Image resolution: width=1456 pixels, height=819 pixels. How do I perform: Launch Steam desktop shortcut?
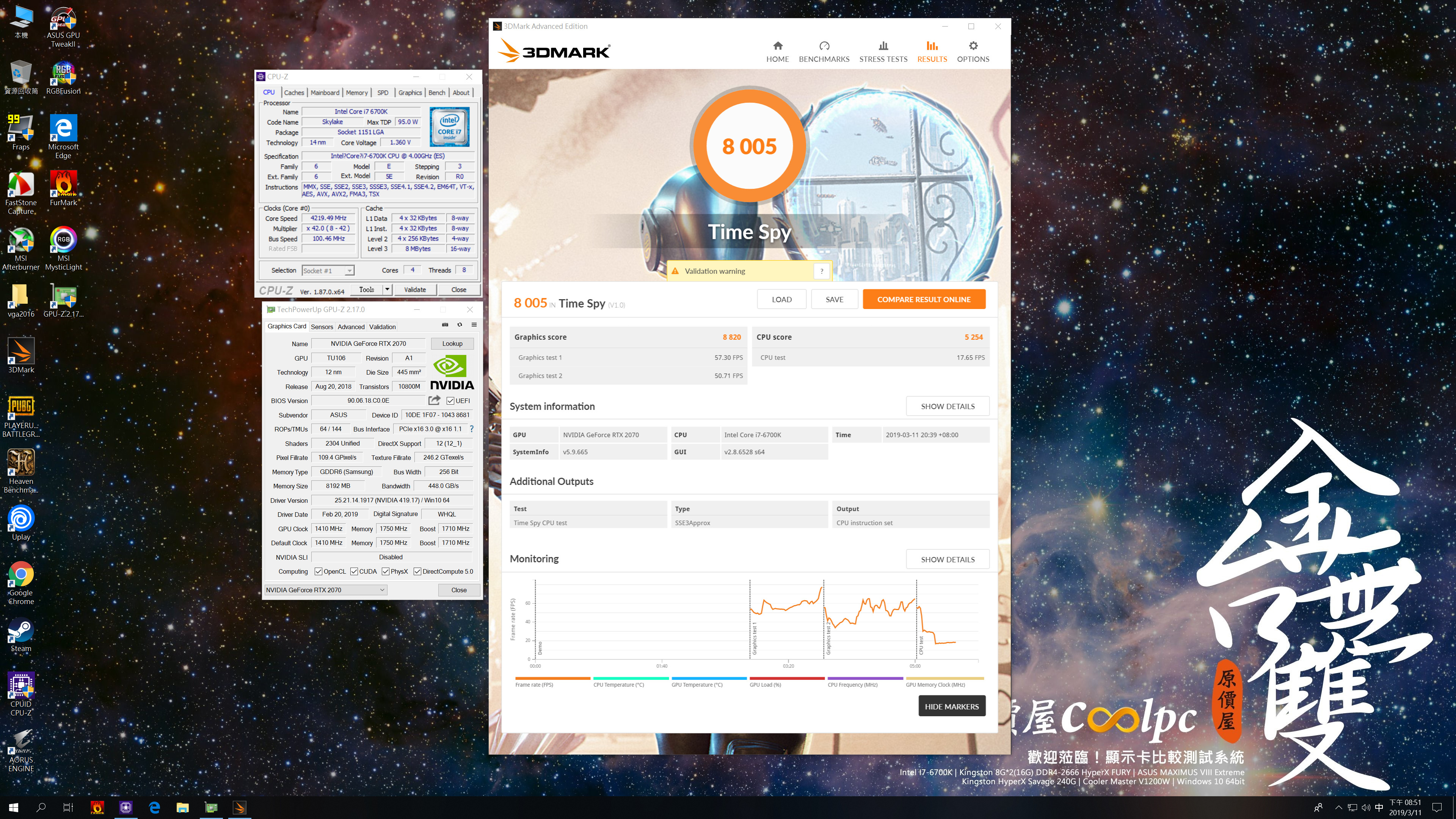tap(21, 635)
